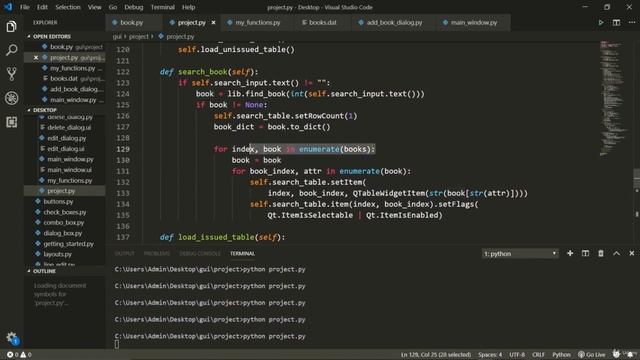Open the notifications bell in status bar
Viewport: 640px width, 360px height.
pyautogui.click(x=631, y=354)
